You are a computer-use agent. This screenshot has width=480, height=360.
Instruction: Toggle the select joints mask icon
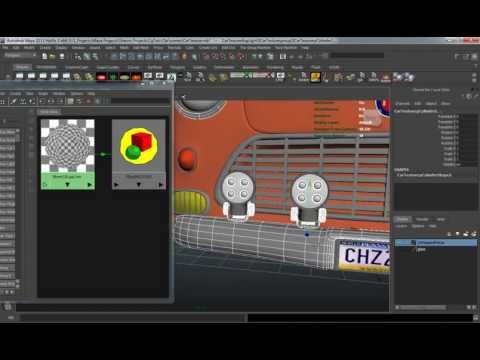pyautogui.click(x=123, y=56)
